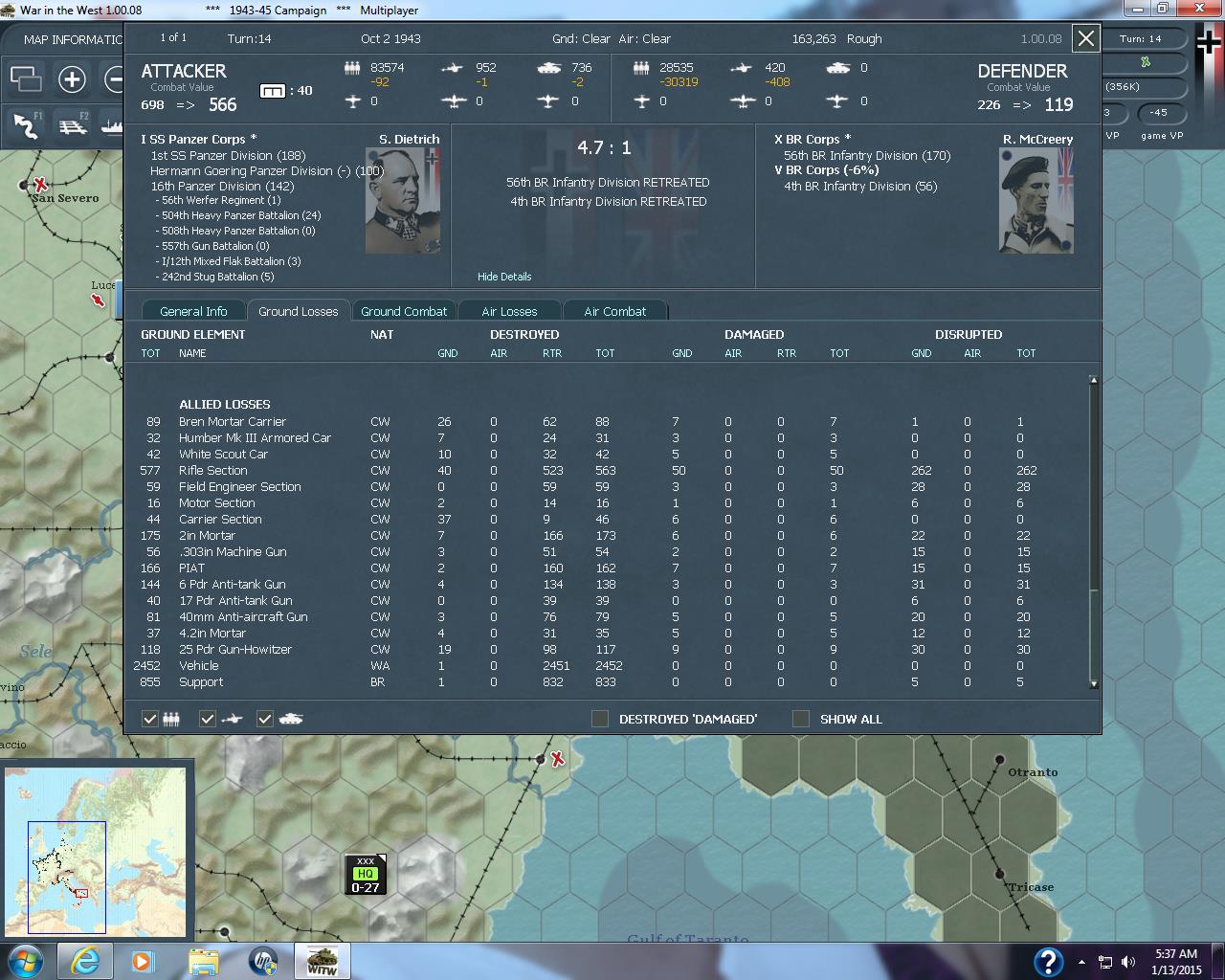Click R. McCreery commander portrait

(1036, 200)
